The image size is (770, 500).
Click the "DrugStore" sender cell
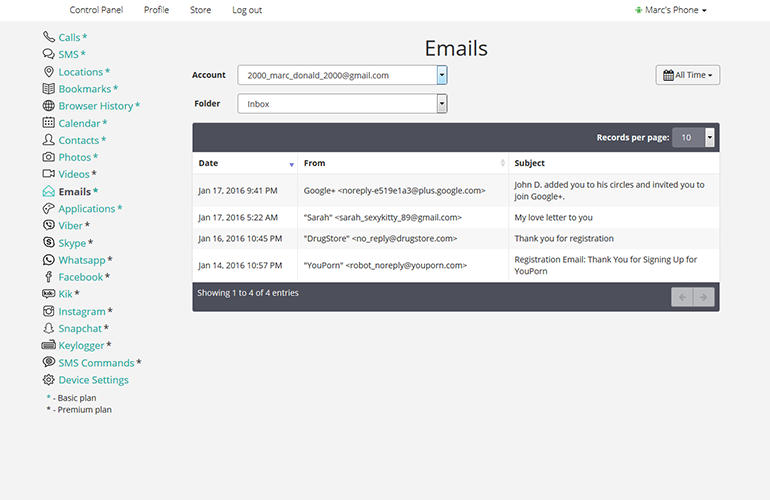pos(403,239)
